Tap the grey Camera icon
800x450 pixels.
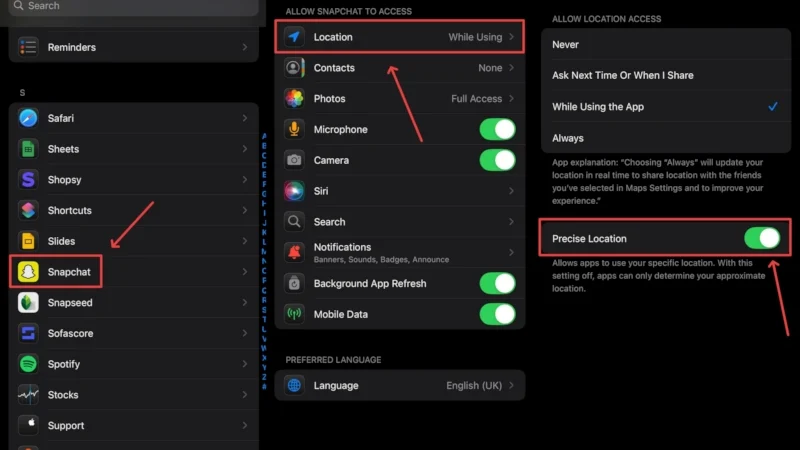294,160
